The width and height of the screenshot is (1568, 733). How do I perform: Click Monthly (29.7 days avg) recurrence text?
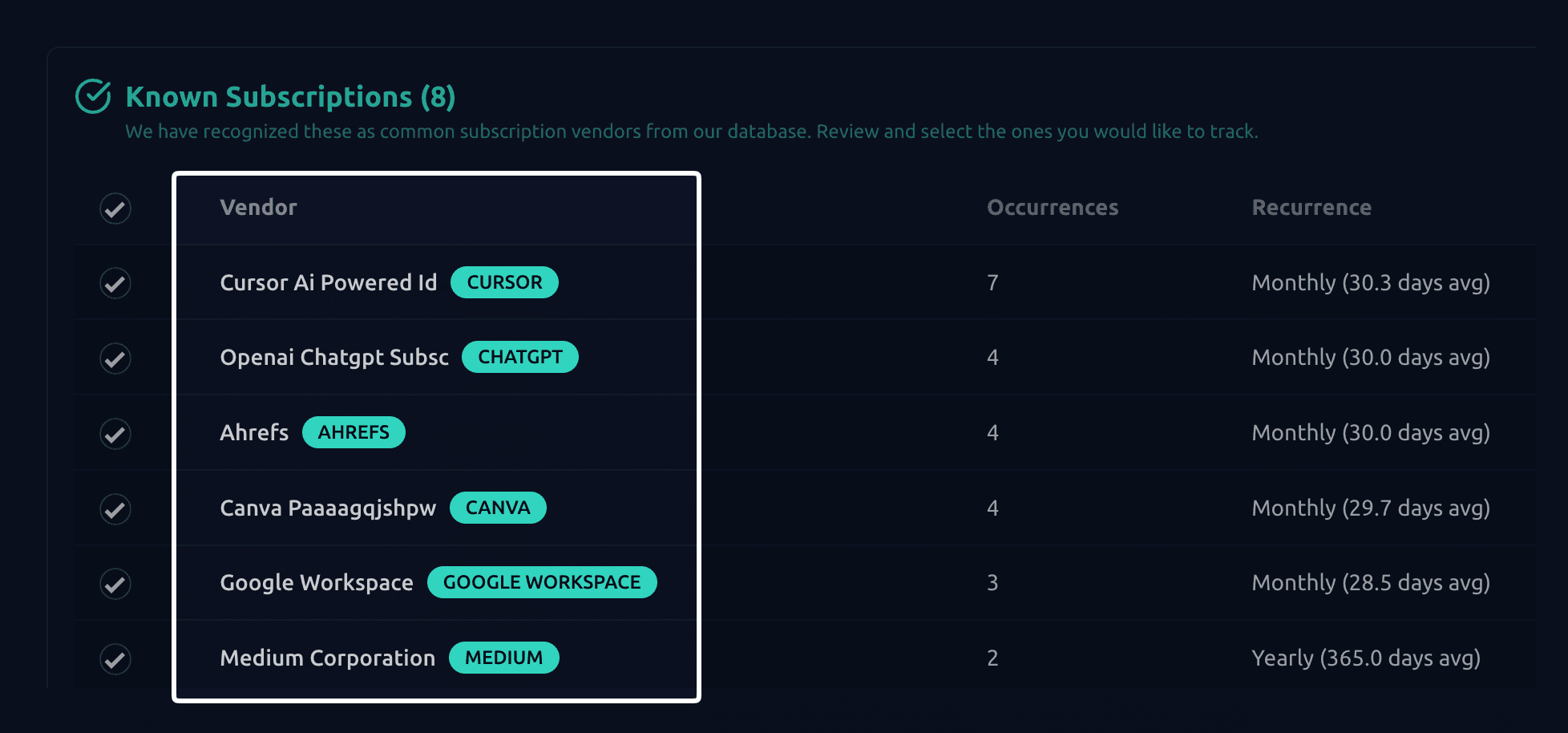1371,508
